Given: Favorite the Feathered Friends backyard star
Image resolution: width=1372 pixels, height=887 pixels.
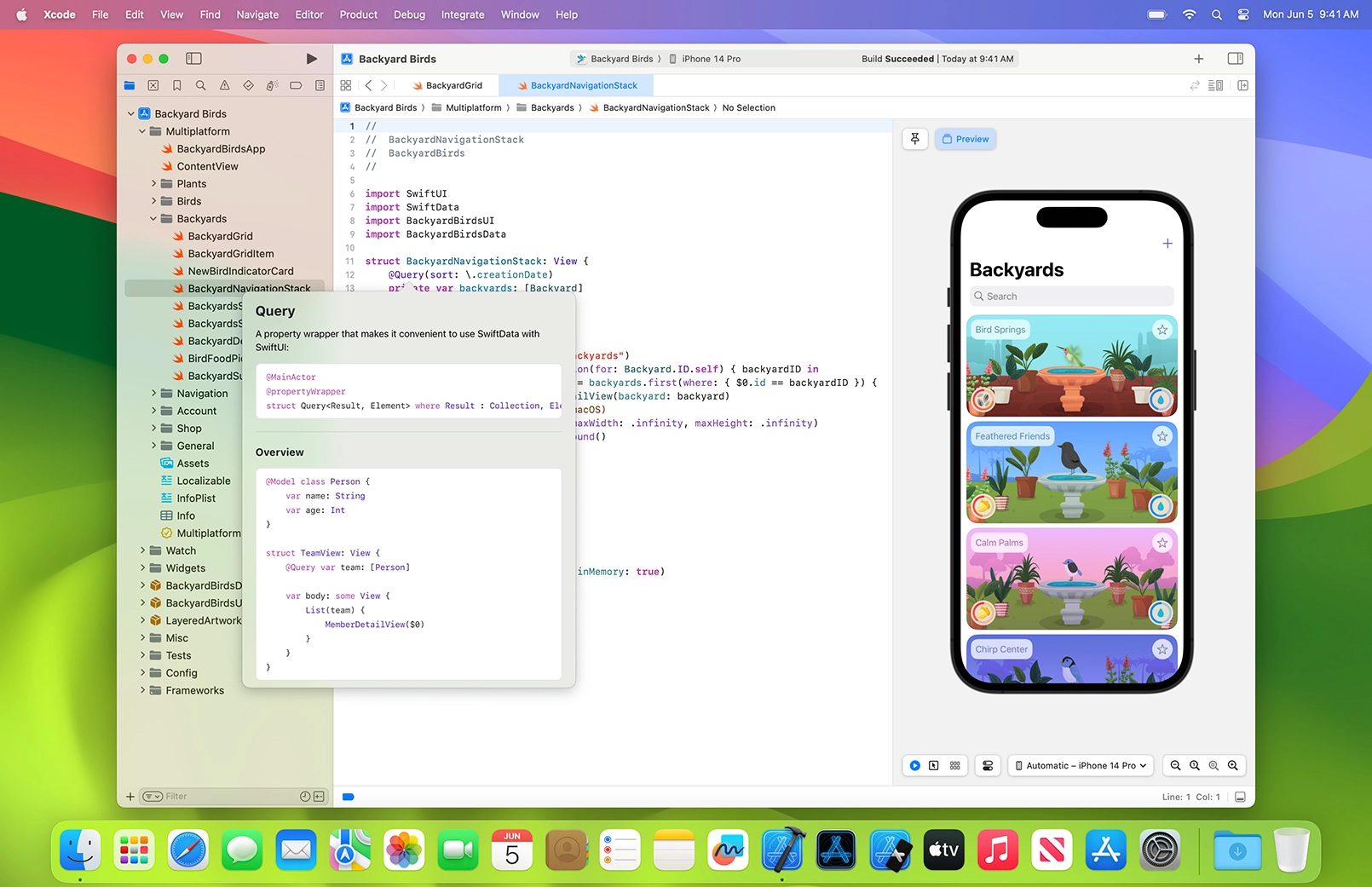Looking at the screenshot, I should (1162, 436).
